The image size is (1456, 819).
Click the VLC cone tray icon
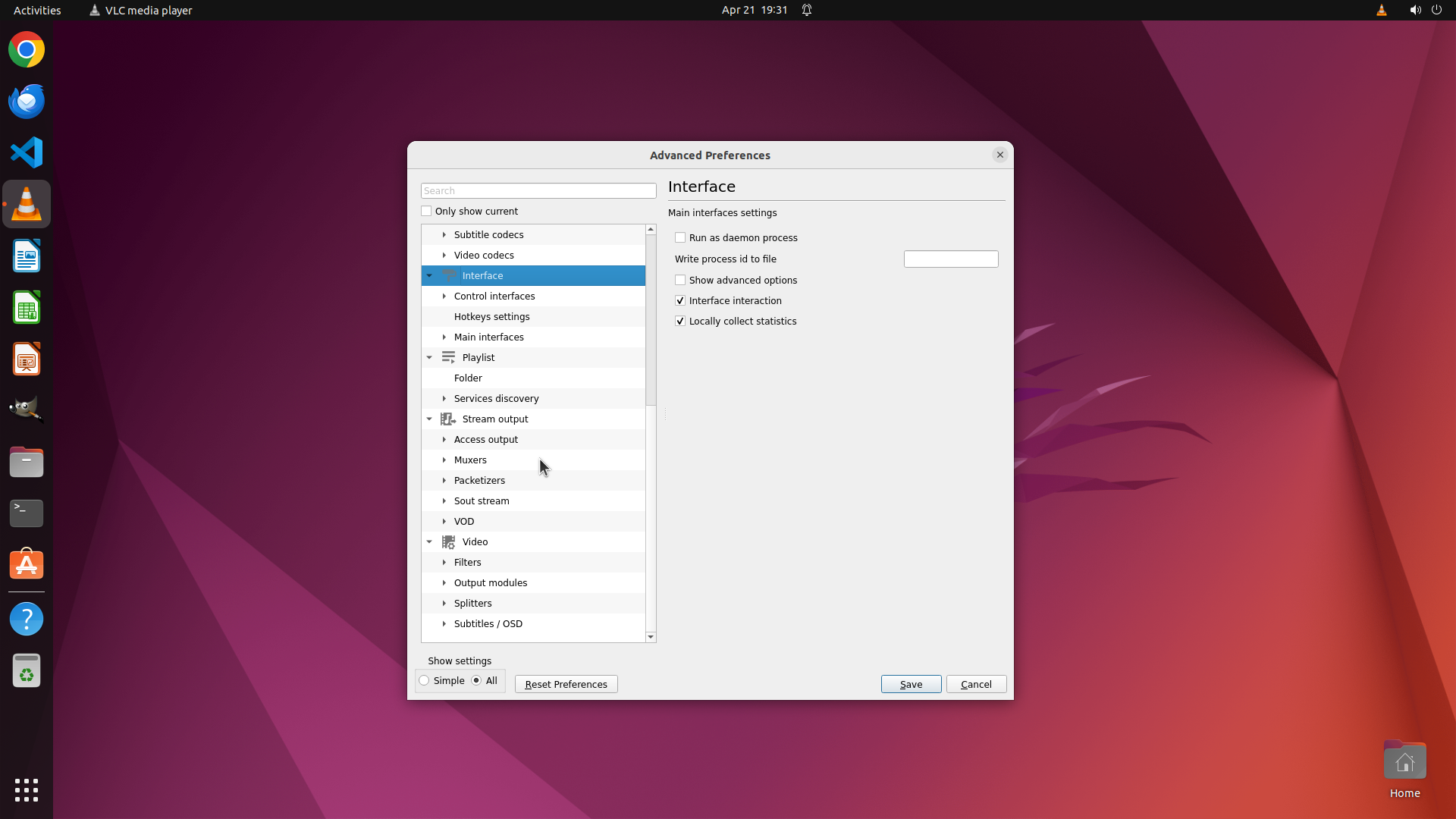pos(1381,10)
